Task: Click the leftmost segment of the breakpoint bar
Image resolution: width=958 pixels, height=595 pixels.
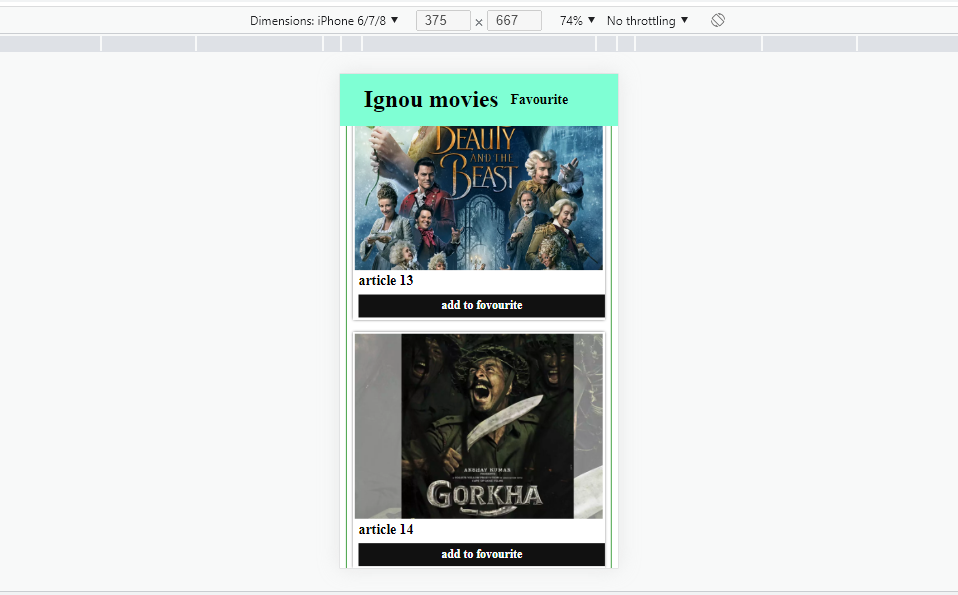Action: [x=50, y=43]
